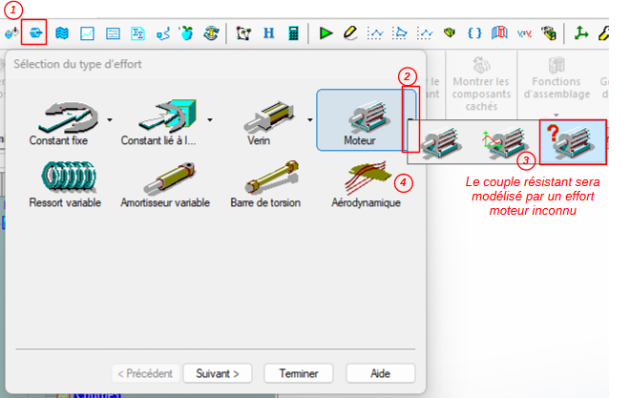The image size is (630, 398).
Task: Pick the Amortisseur variable damper icon
Action: [169, 178]
